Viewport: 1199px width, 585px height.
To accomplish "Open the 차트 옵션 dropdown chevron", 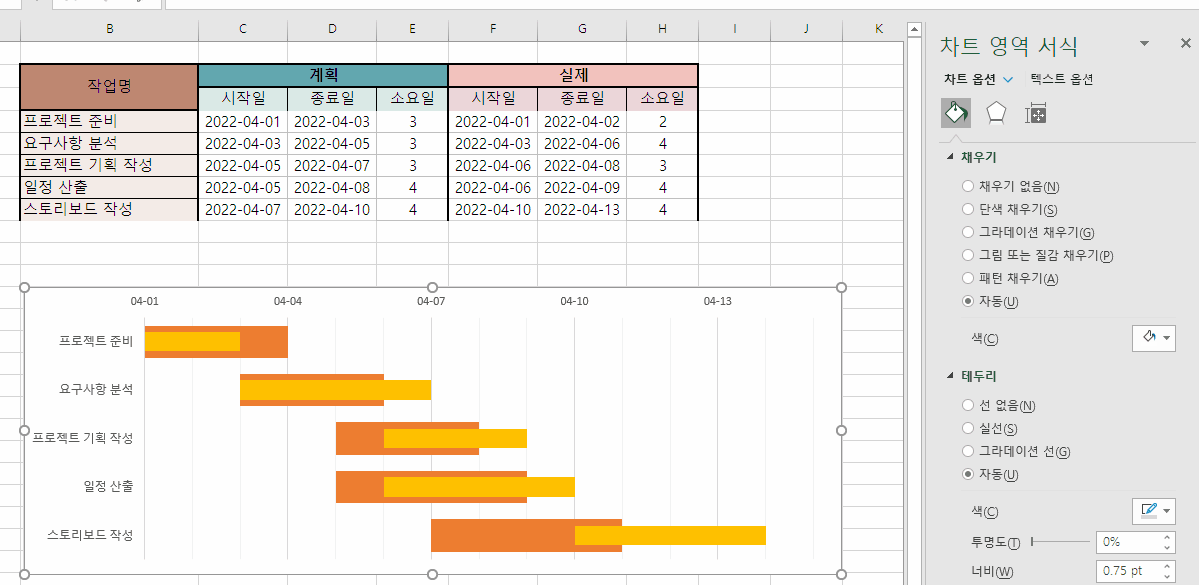I will tap(1008, 79).
